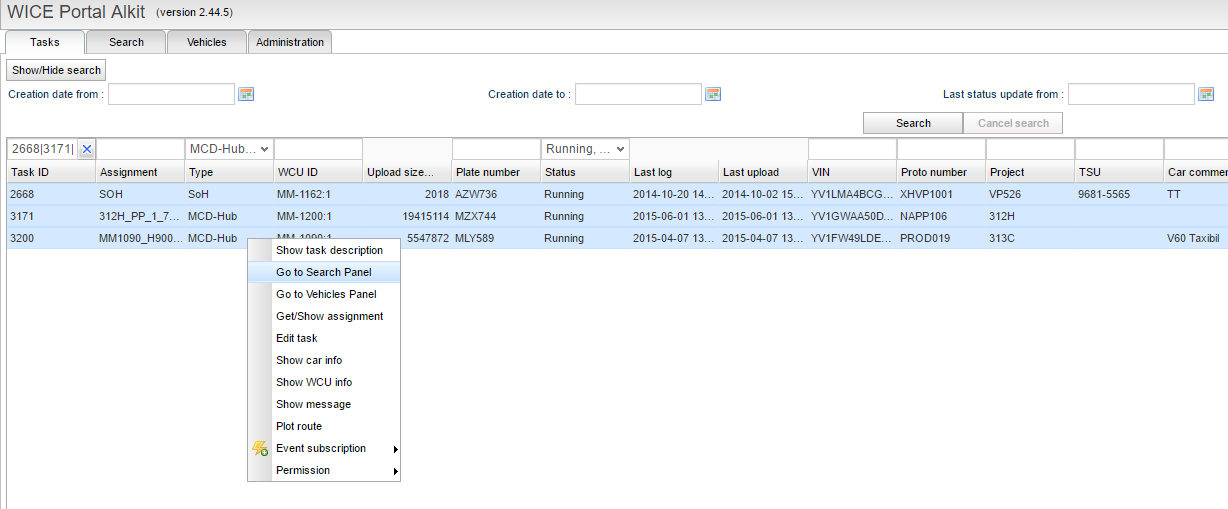
Task: Click inside Creation date from field
Action: (171, 94)
